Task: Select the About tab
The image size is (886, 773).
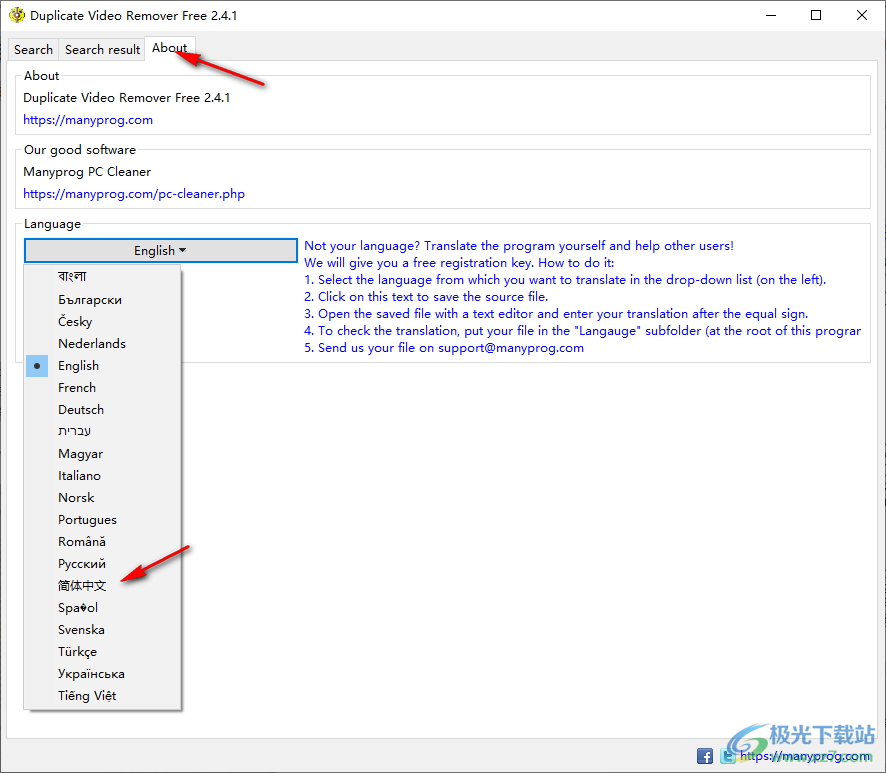Action: [x=170, y=48]
